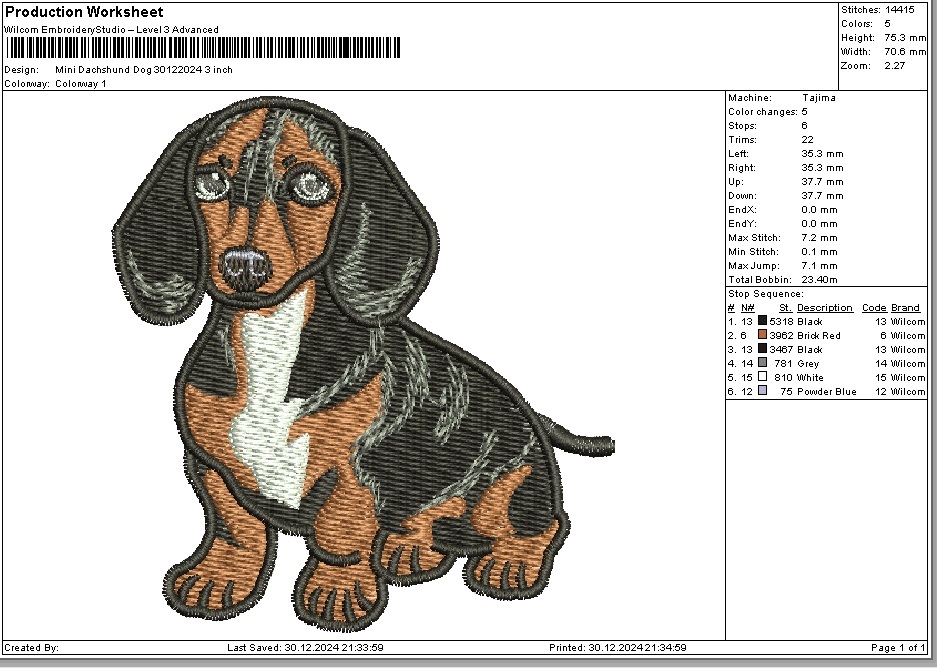Click the 'Code' column header
This screenshot has height=669, width=937.
(x=874, y=308)
